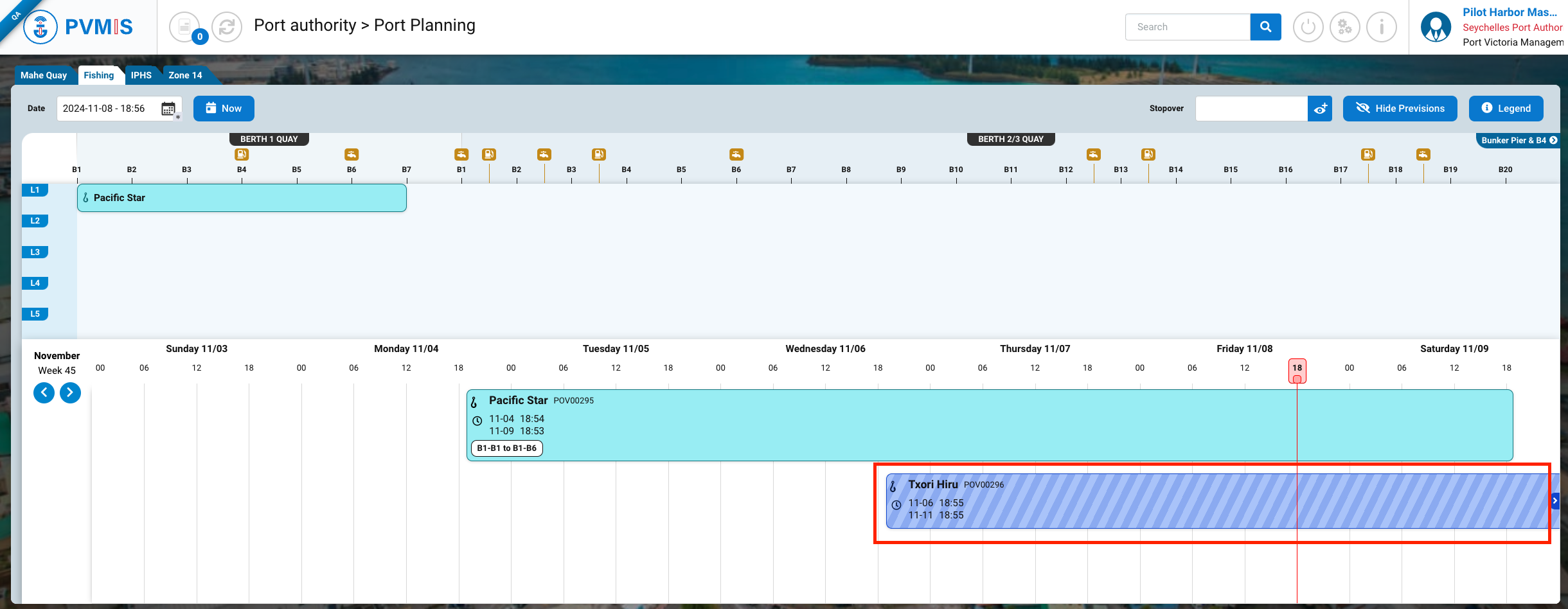Image resolution: width=1568 pixels, height=609 pixels.
Task: Go to next week arrow
Action: coord(70,393)
